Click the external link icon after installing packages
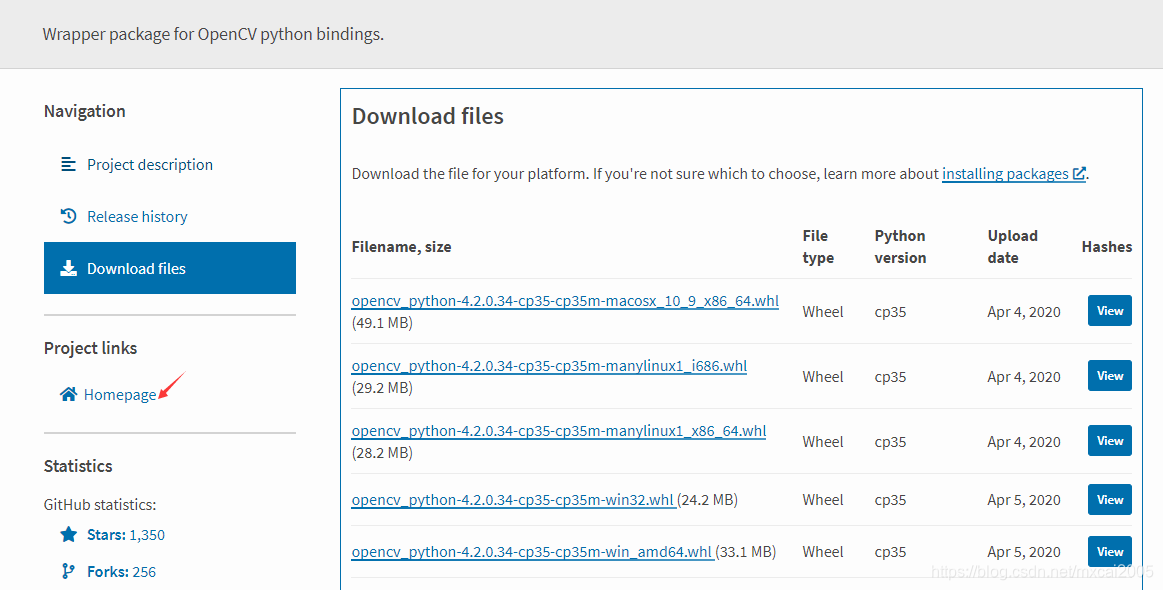Screen dimensions: 1163x590 [x=1079, y=173]
